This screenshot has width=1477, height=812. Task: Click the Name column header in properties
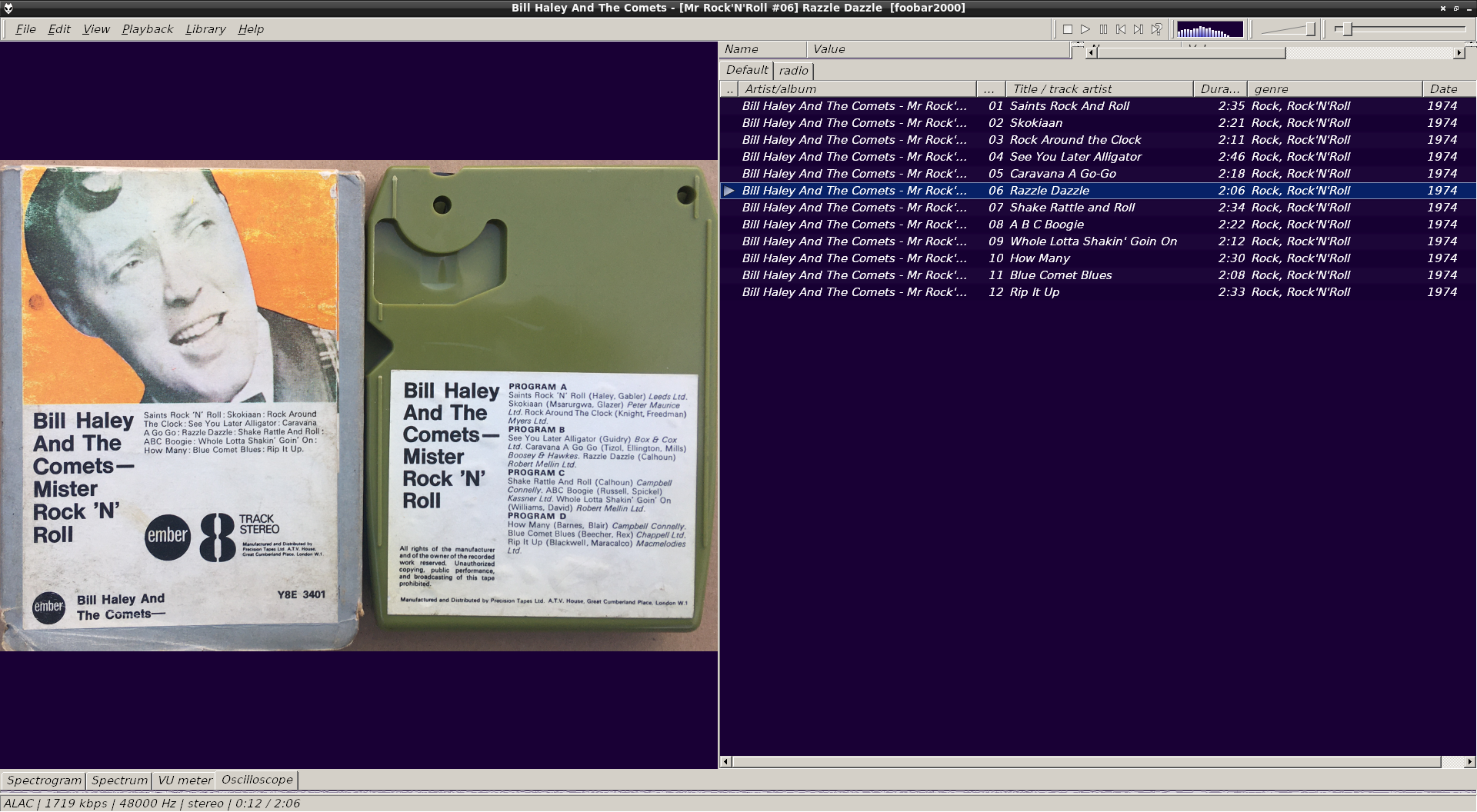click(x=763, y=49)
